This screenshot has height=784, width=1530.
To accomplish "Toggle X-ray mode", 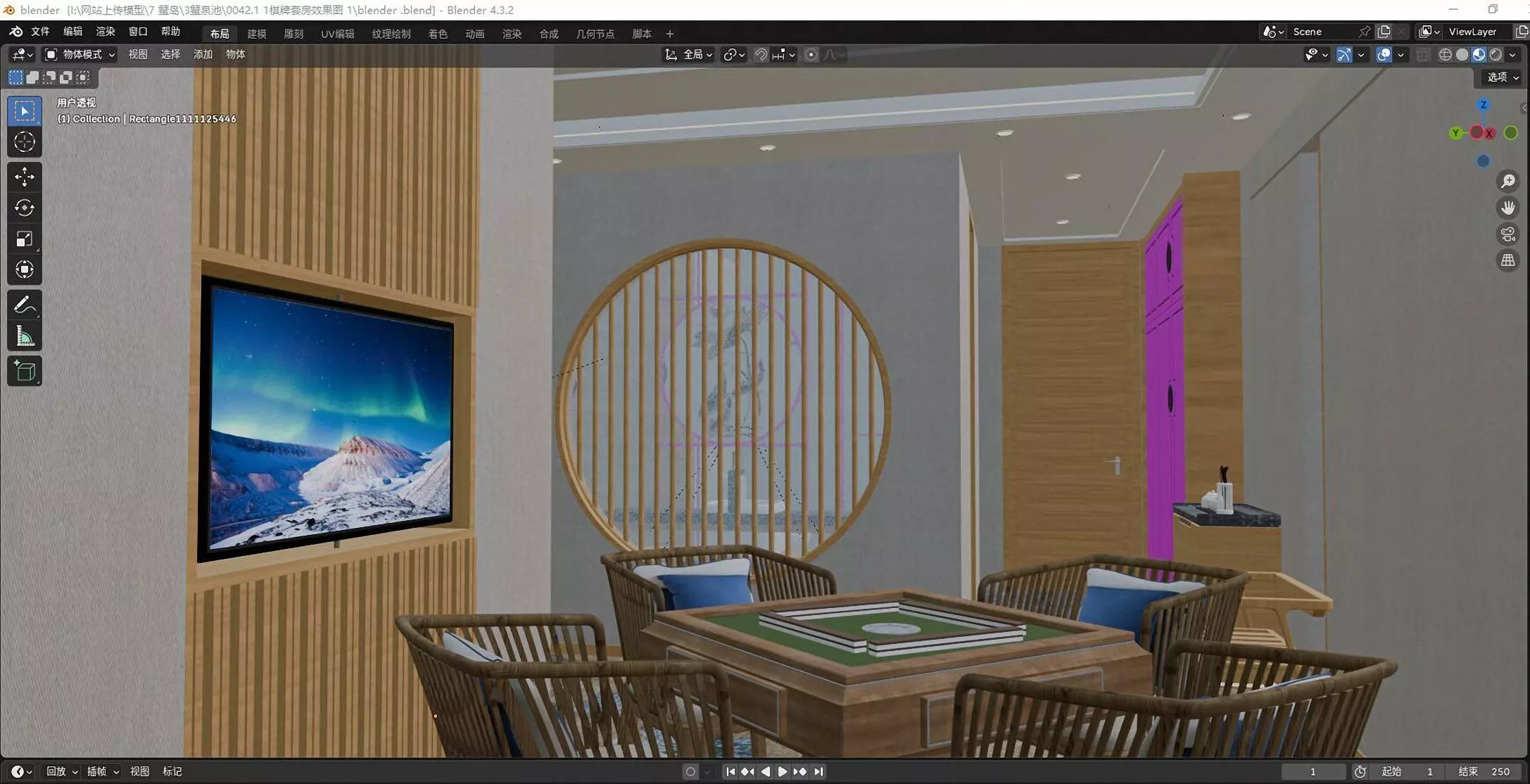I will tap(1422, 55).
